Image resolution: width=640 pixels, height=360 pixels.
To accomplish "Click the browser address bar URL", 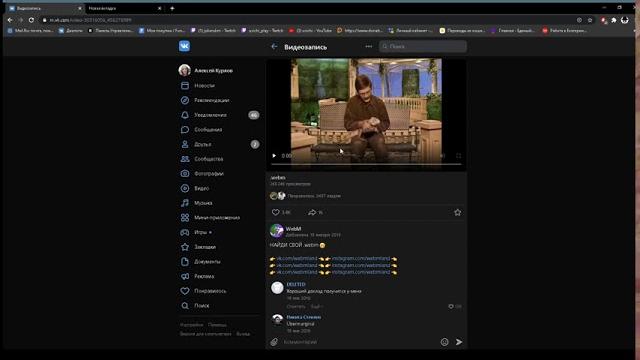I will tap(91, 20).
